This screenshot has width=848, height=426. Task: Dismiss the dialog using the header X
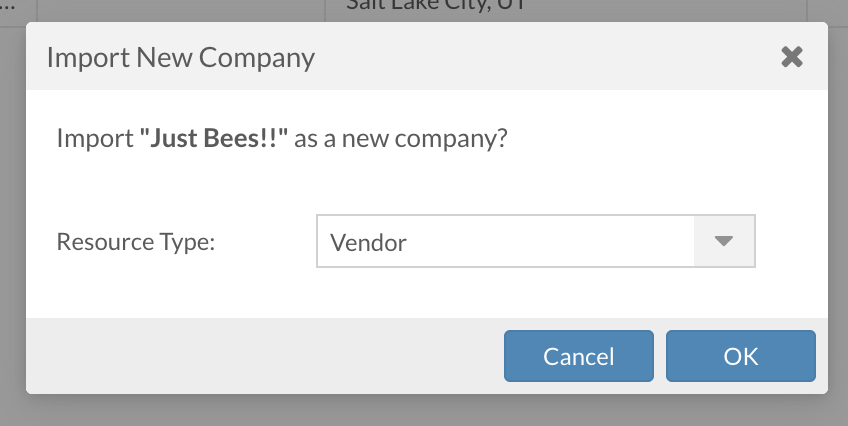[792, 57]
